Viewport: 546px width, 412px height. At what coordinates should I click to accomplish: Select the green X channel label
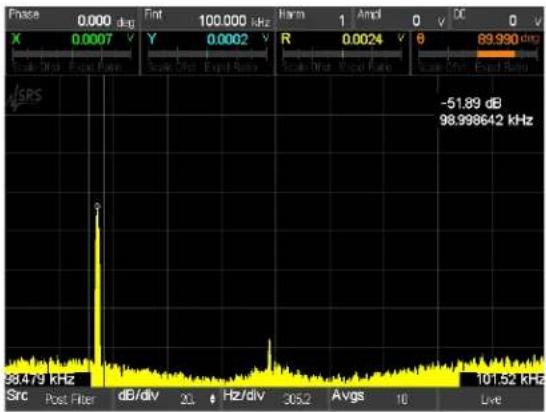pyautogui.click(x=16, y=39)
